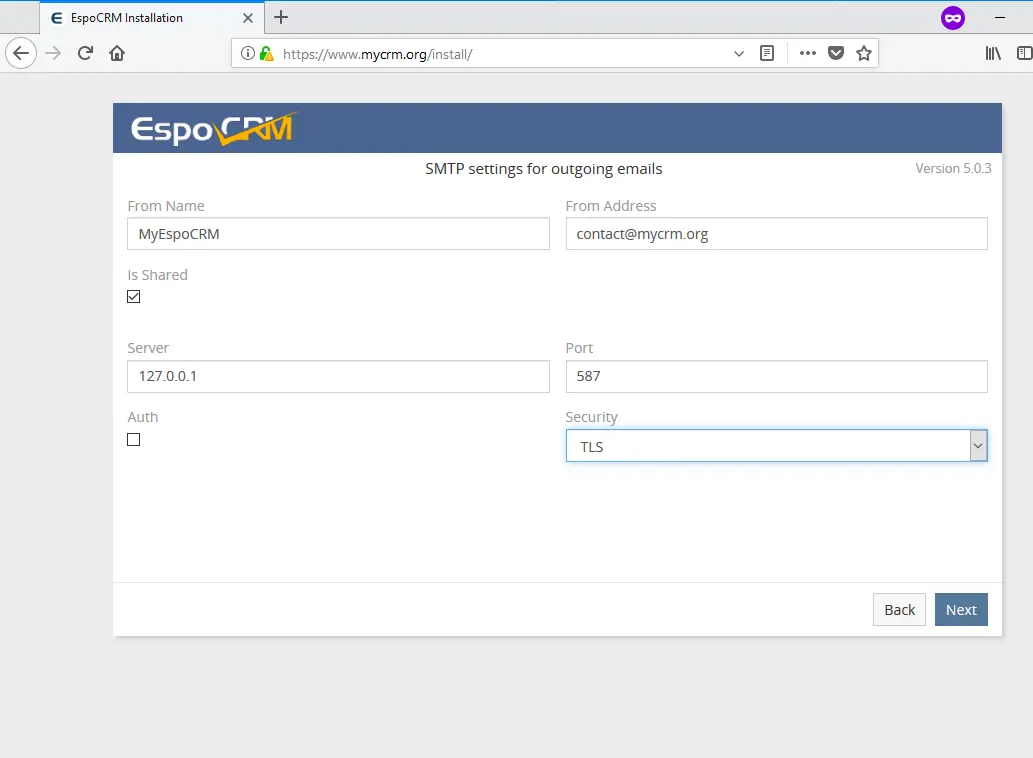
Task: Save page to Pocket
Action: [x=836, y=53]
